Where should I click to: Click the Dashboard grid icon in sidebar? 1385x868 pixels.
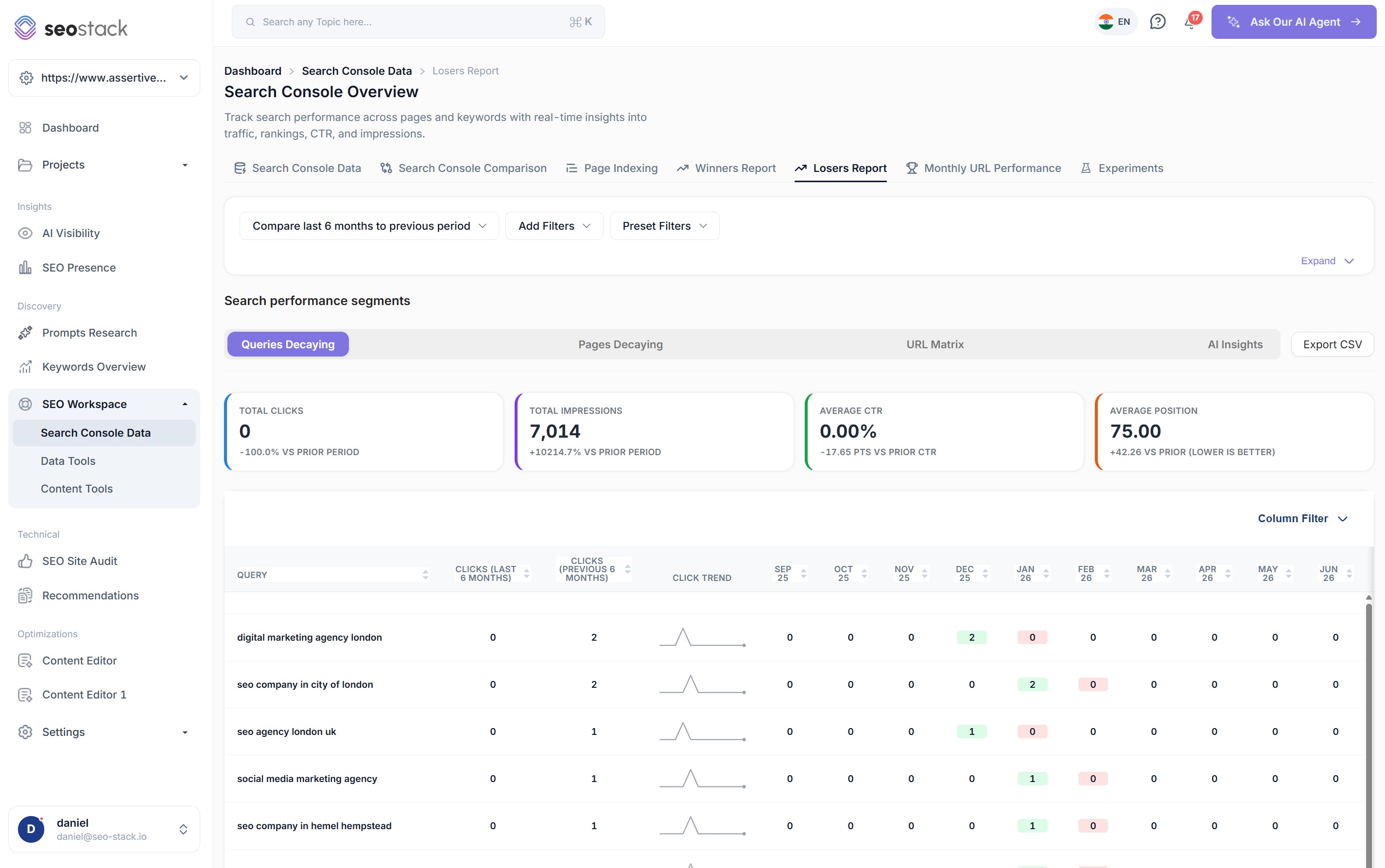tap(25, 127)
